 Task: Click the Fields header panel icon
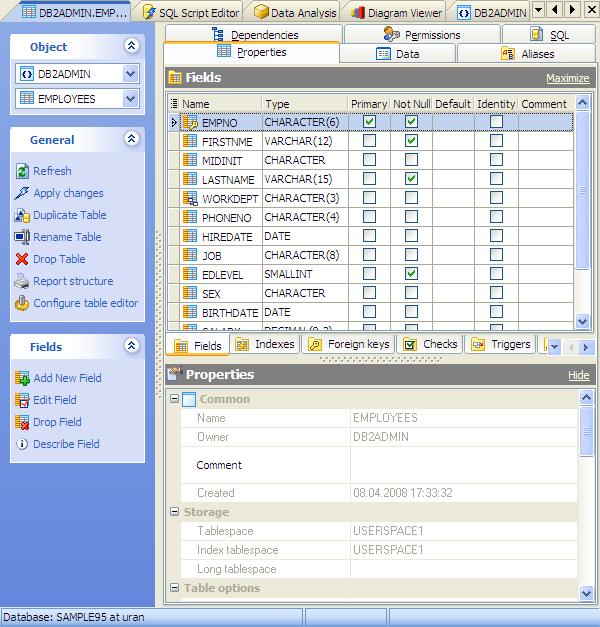175,77
